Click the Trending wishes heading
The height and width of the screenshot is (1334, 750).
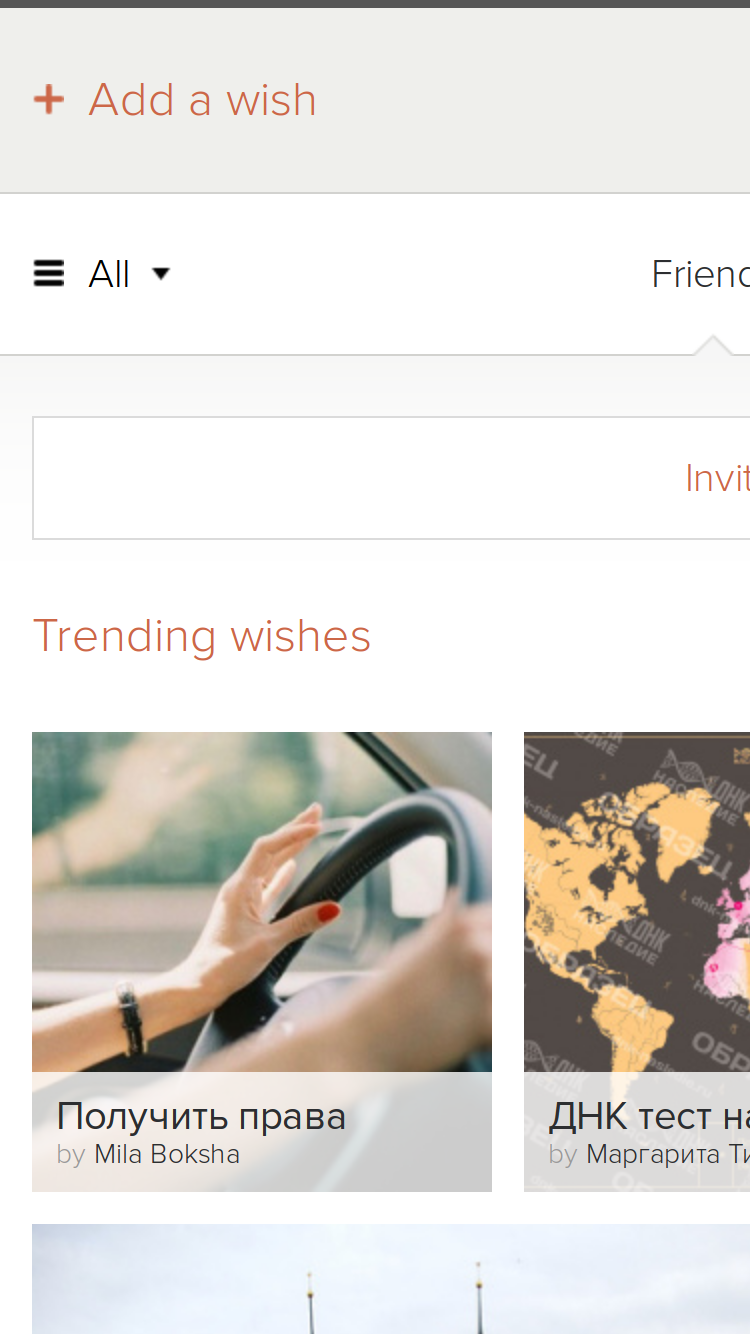(202, 636)
